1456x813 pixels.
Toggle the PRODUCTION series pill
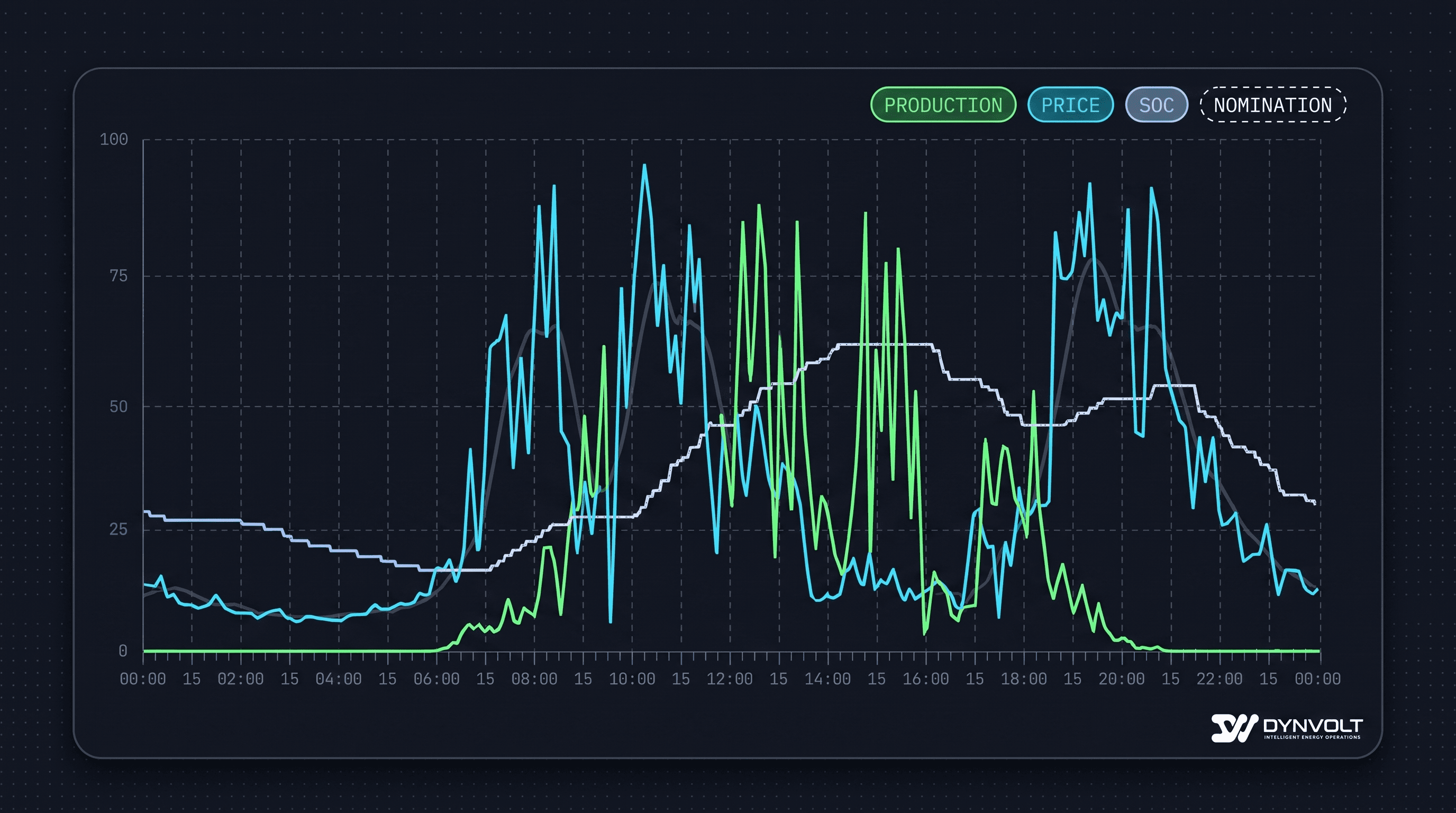coord(943,105)
